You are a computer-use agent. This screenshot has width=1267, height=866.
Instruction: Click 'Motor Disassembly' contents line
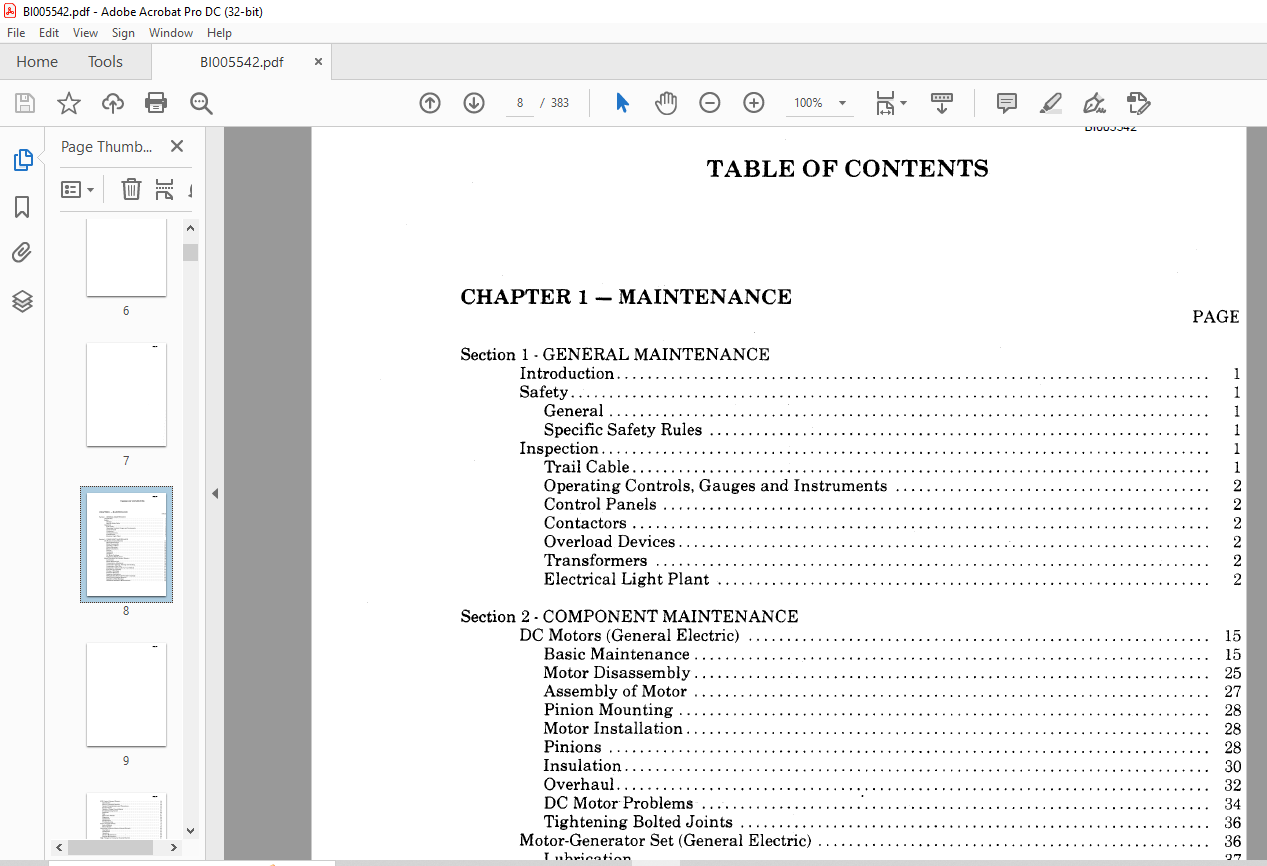[x=617, y=673]
